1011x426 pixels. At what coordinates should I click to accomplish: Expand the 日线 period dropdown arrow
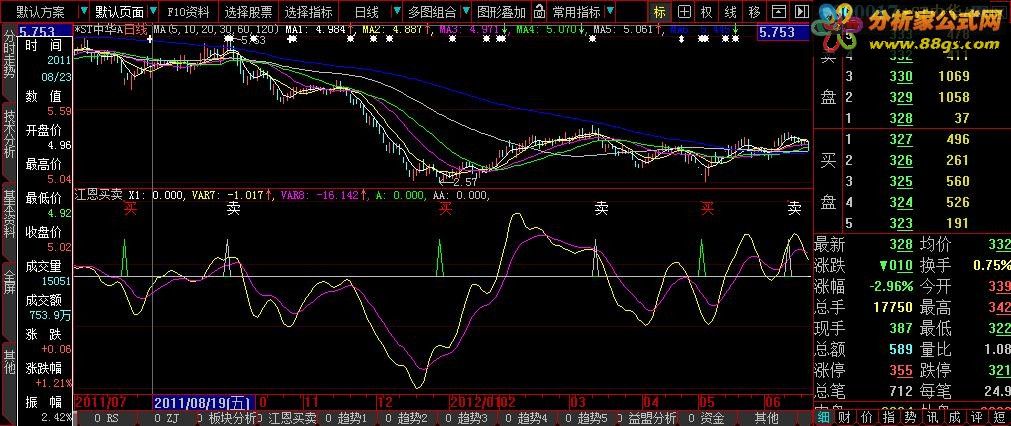396,12
